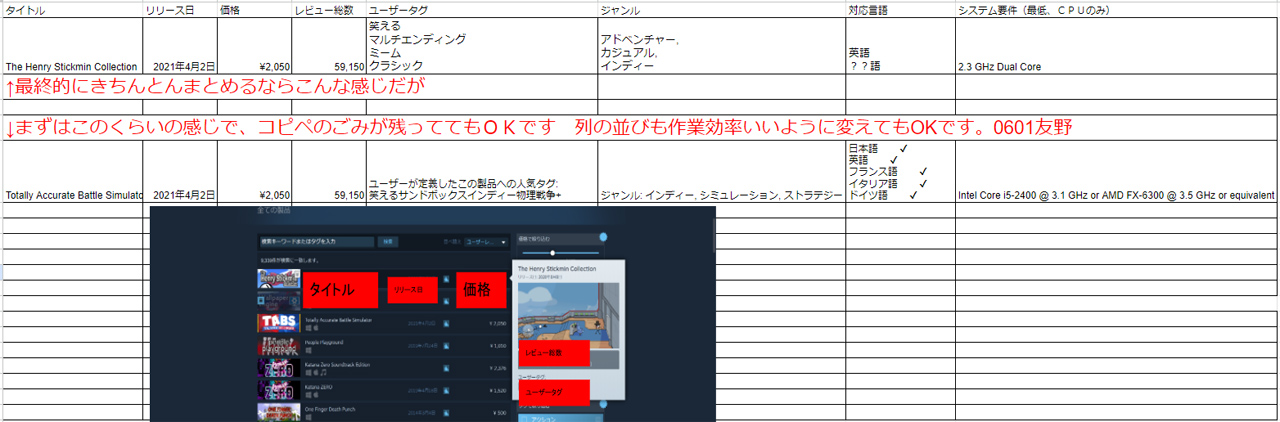The height and width of the screenshot is (422, 1280).
Task: Click the red リリース日 annotation box
Action: coord(412,290)
